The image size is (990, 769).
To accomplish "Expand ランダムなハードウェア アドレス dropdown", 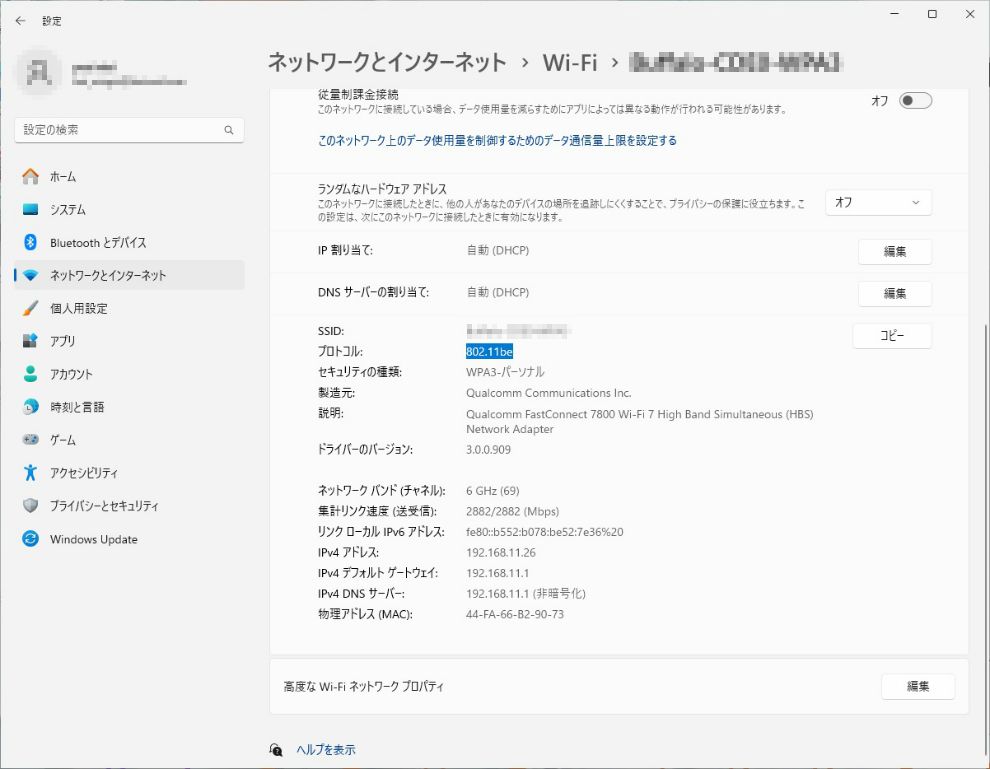I will [x=878, y=202].
